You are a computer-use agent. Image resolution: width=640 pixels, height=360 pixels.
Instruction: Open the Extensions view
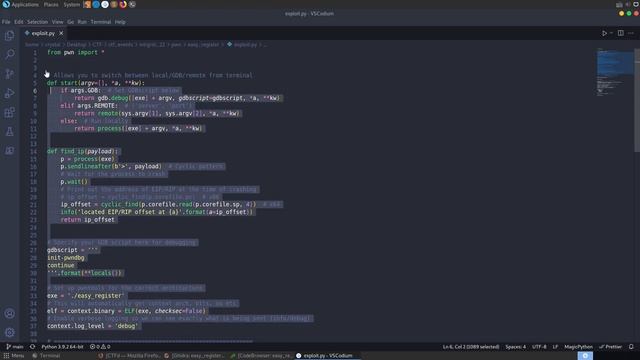pyautogui.click(x=9, y=112)
